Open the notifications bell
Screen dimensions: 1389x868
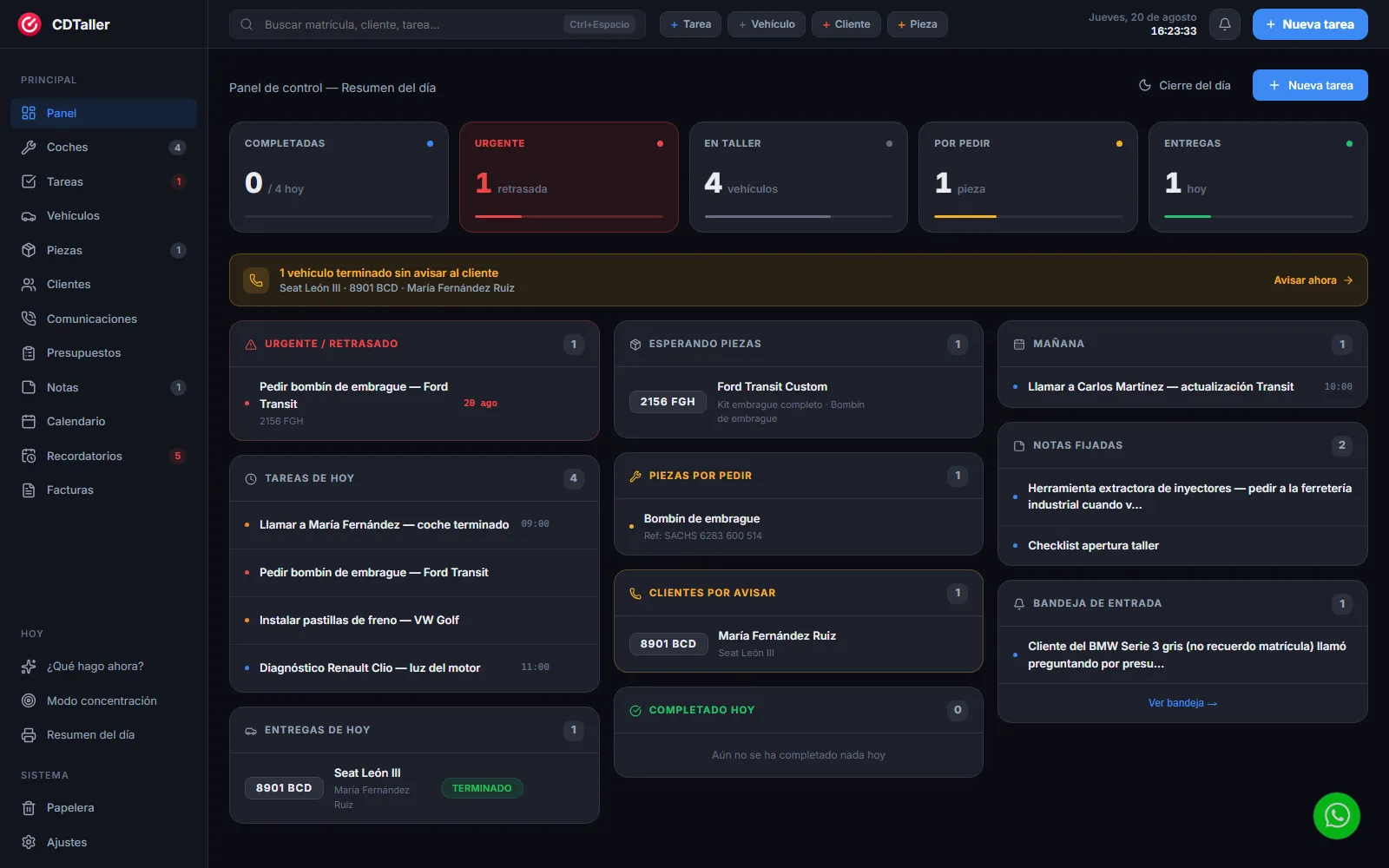(x=1225, y=24)
